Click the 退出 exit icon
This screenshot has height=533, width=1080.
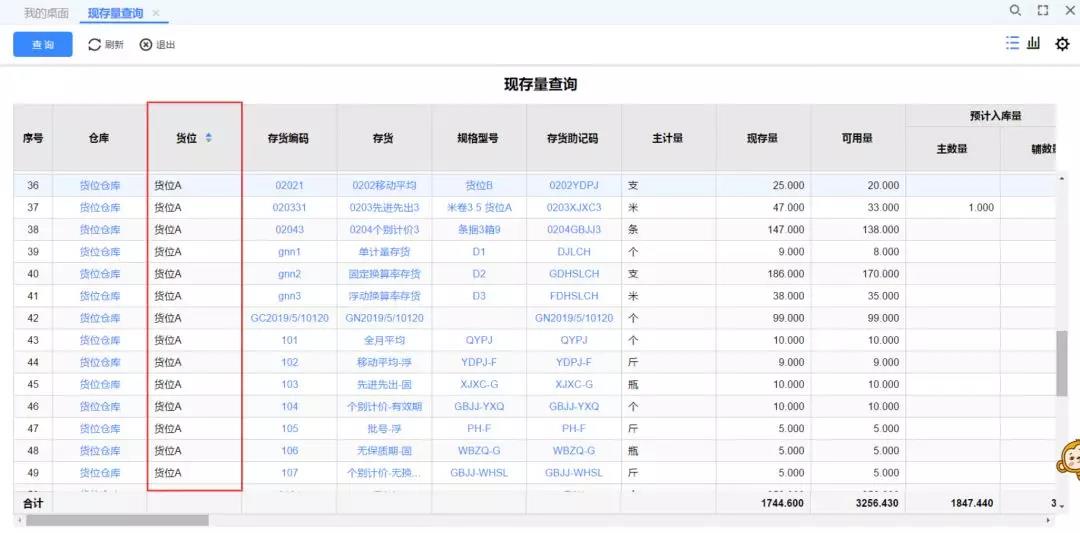pos(145,45)
